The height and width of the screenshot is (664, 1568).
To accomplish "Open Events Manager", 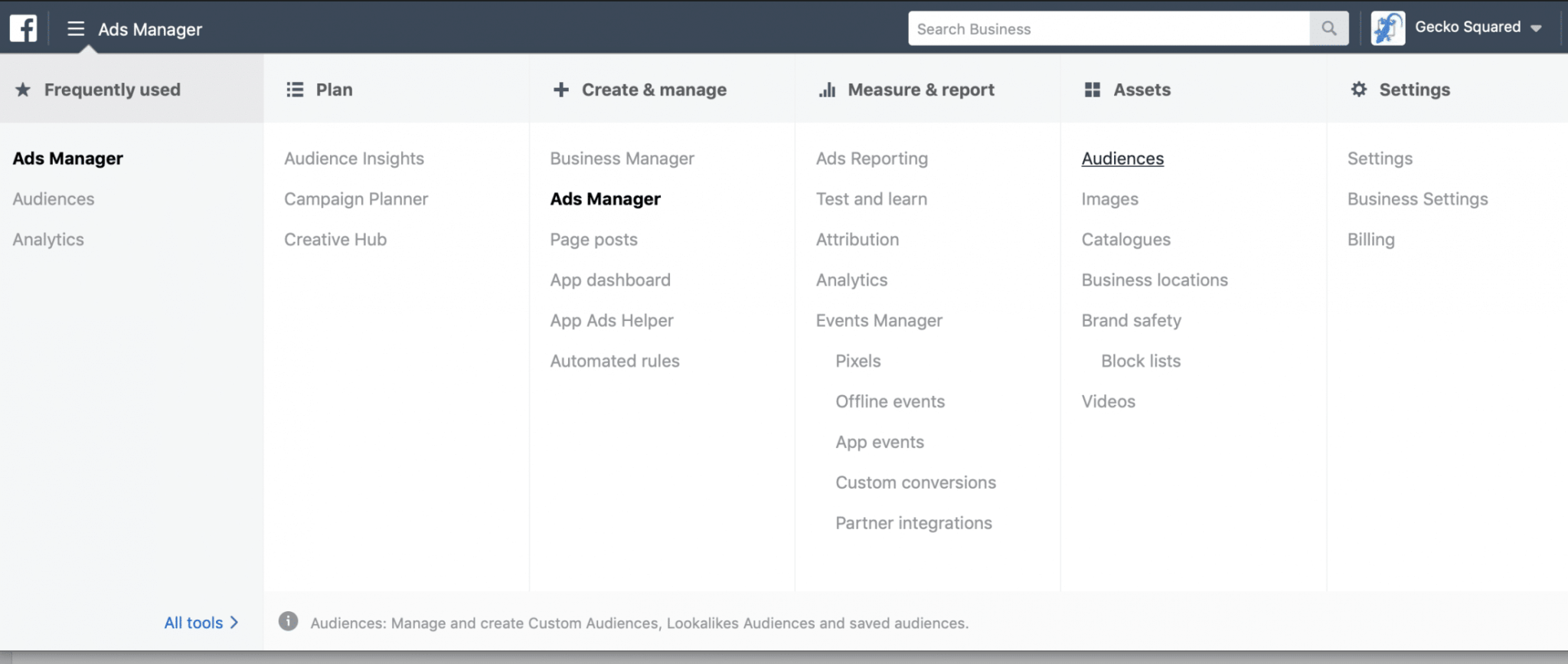I will pyautogui.click(x=879, y=321).
